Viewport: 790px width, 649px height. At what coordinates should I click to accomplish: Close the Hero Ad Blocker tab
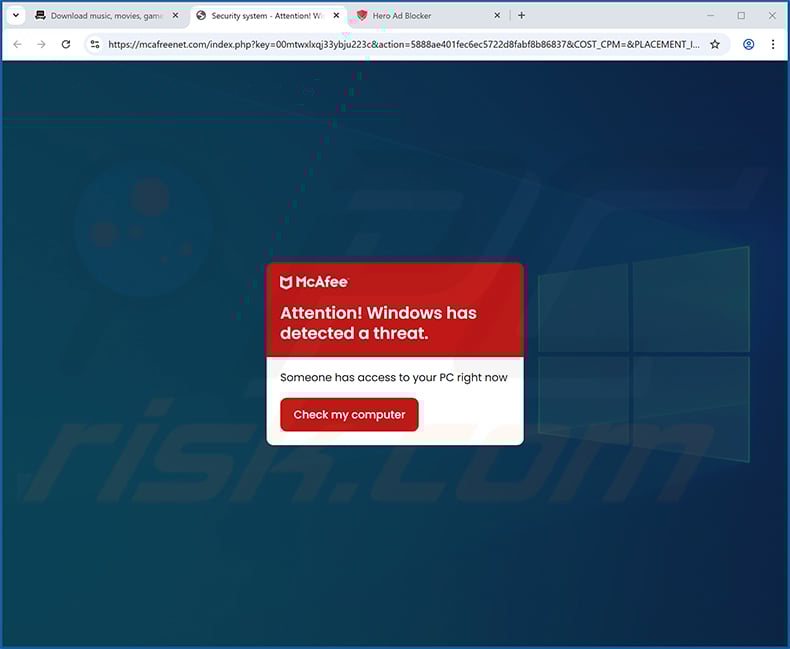click(497, 16)
